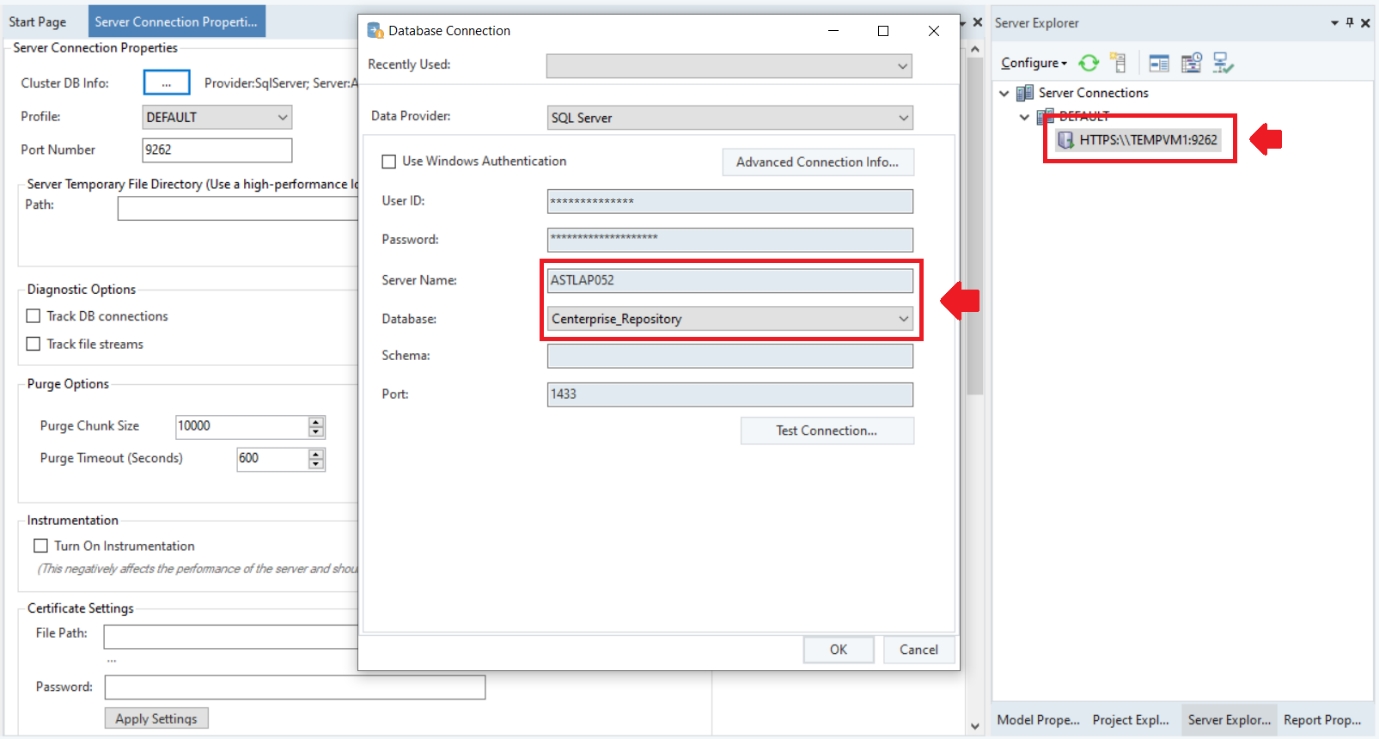This screenshot has height=739, width=1379.
Task: Refresh the Server Explorer tree
Action: point(1089,63)
